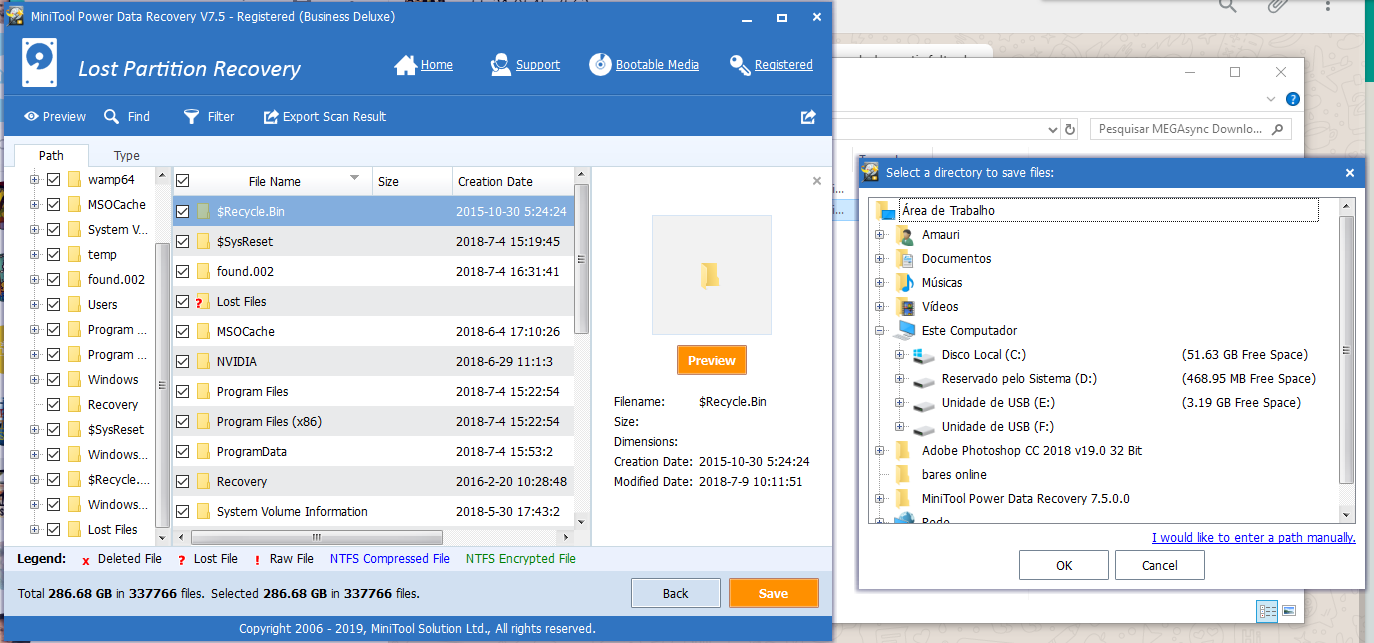Click the Reservado pelo Sistema (D:) drive icon
The height and width of the screenshot is (643, 1374).
click(924, 379)
